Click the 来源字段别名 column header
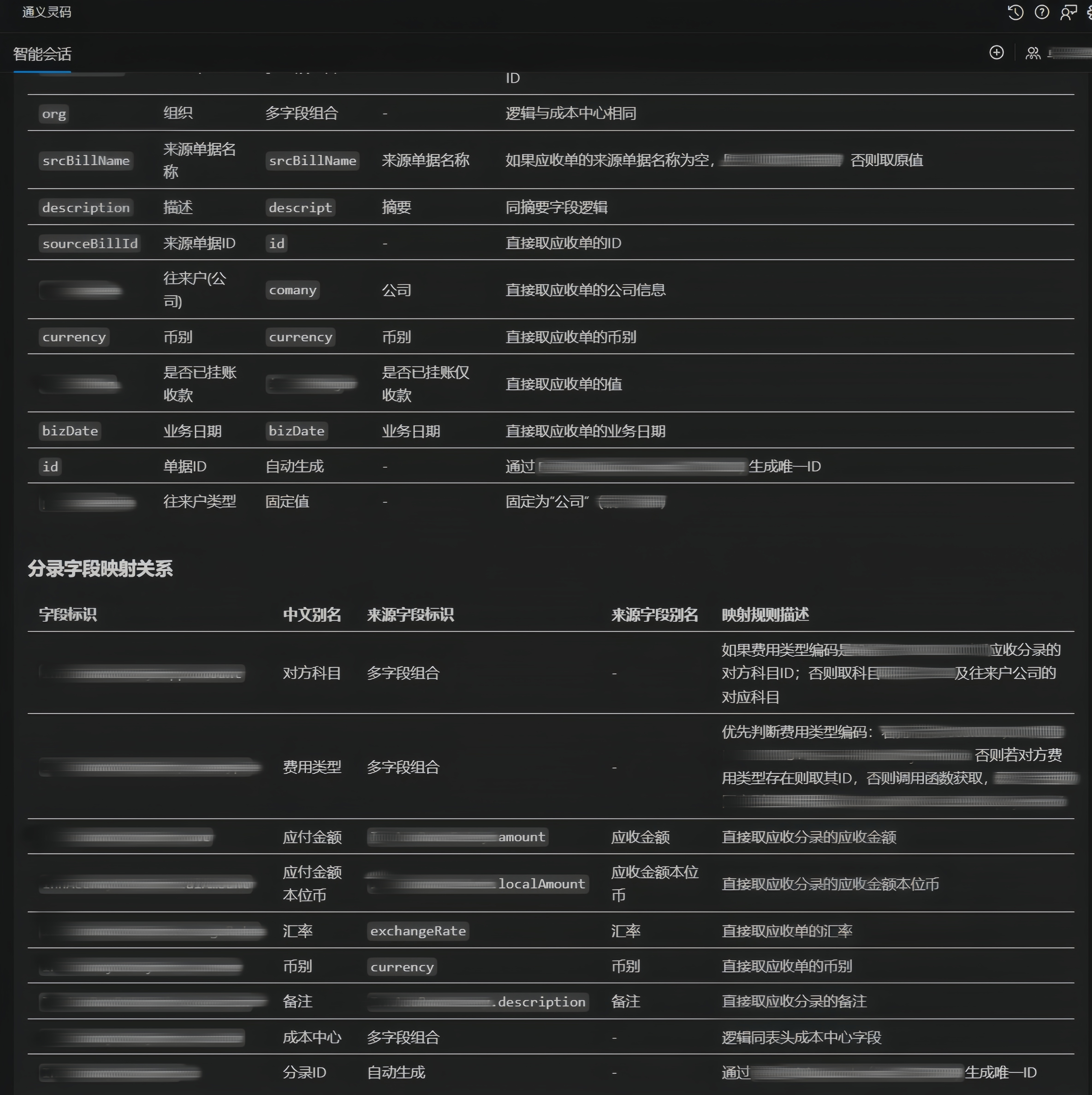The height and width of the screenshot is (1095, 1092). point(655,614)
